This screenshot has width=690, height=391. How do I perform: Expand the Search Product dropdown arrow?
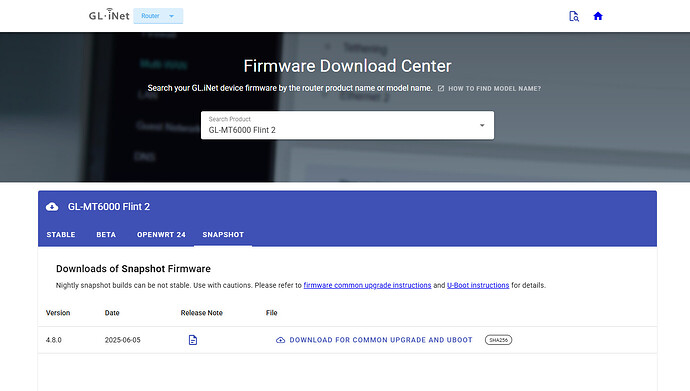coord(482,125)
